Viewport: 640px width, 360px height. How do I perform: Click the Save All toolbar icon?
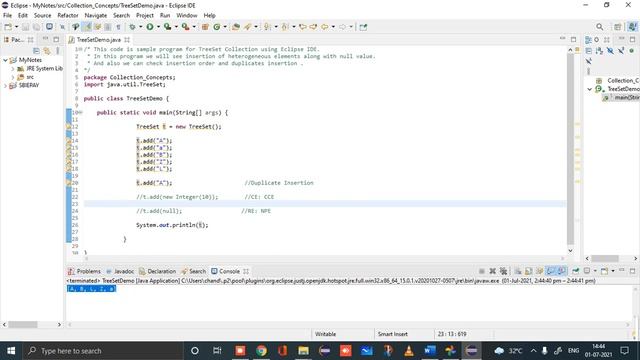(x=36, y=27)
